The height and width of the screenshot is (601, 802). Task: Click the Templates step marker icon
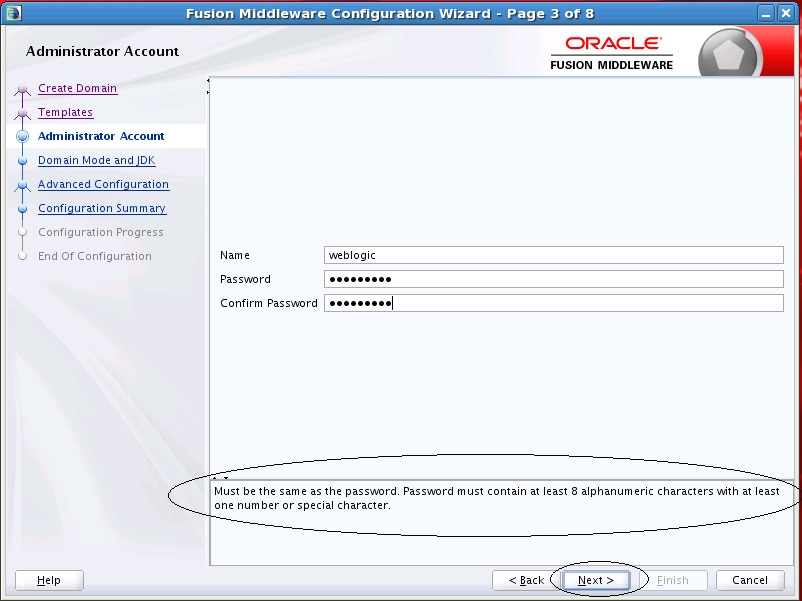coord(22,113)
